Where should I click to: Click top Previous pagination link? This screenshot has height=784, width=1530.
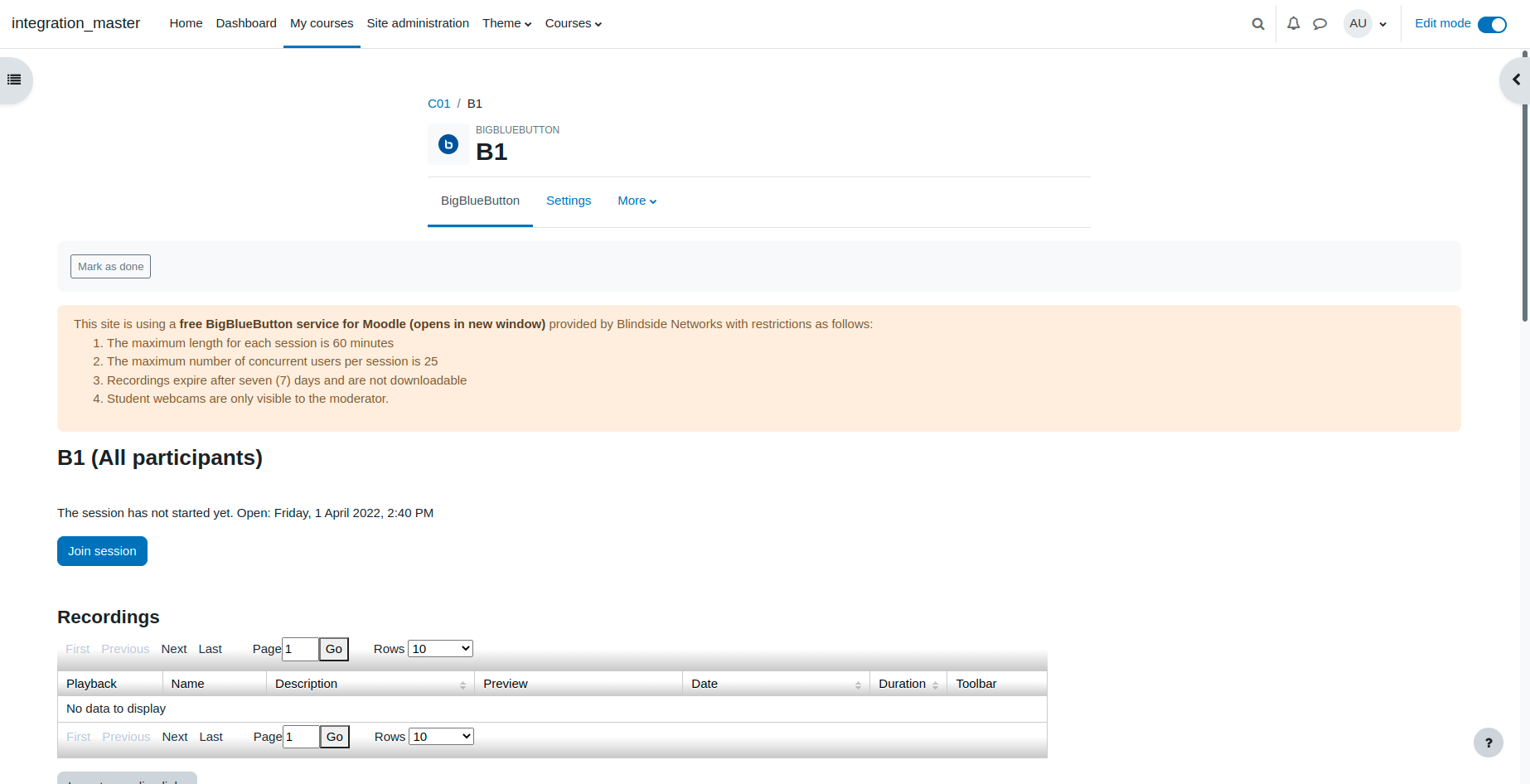pyautogui.click(x=125, y=649)
